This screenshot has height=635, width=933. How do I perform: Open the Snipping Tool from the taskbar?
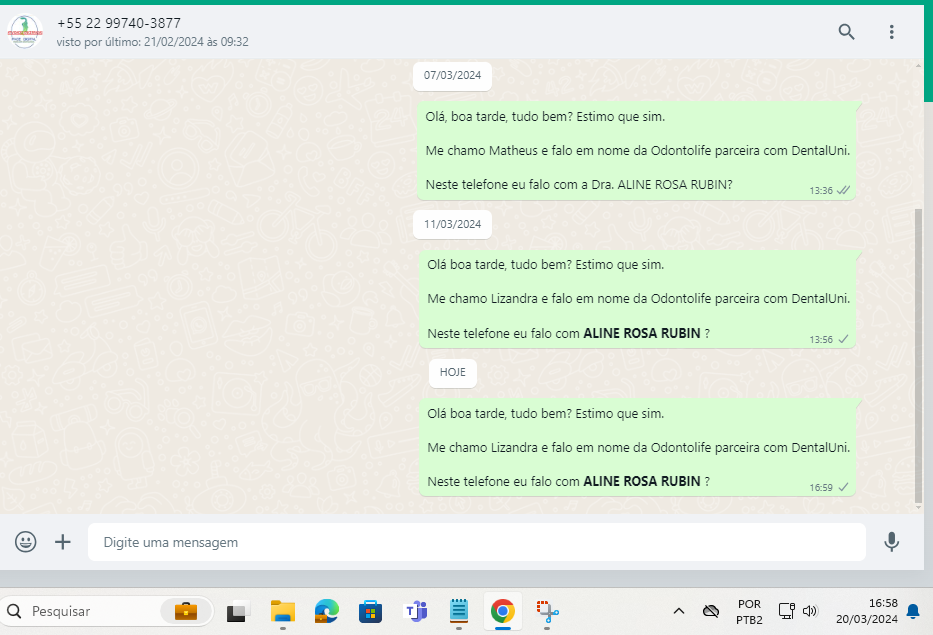pyautogui.click(x=547, y=611)
